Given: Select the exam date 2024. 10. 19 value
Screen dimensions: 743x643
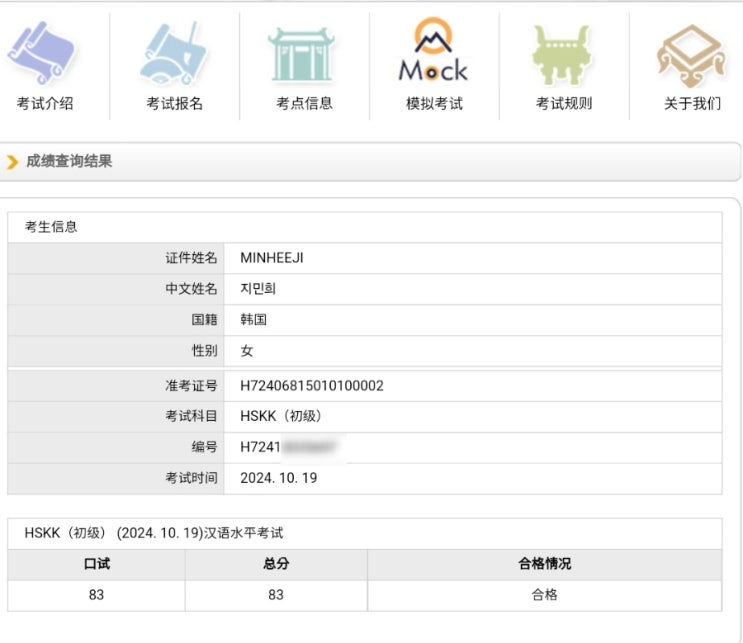Looking at the screenshot, I should tap(279, 478).
